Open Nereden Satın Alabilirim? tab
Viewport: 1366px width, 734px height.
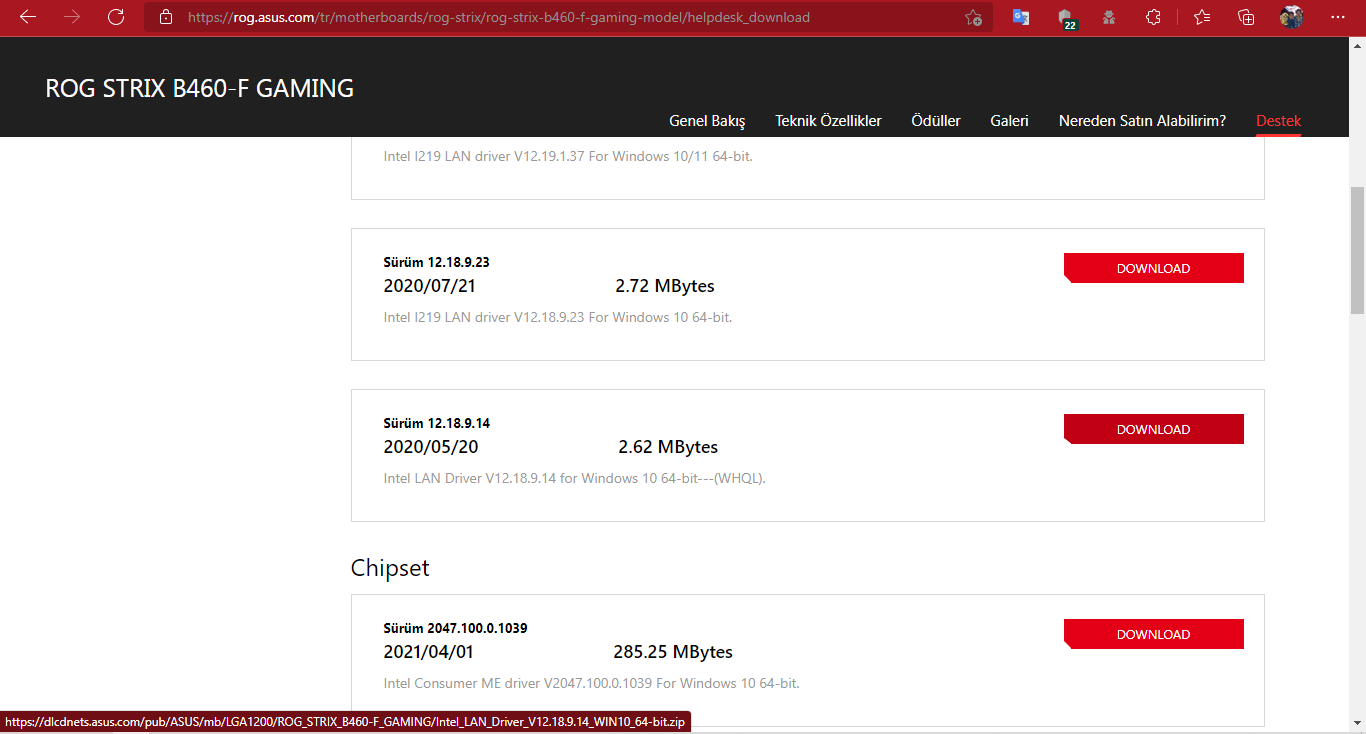(x=1142, y=121)
